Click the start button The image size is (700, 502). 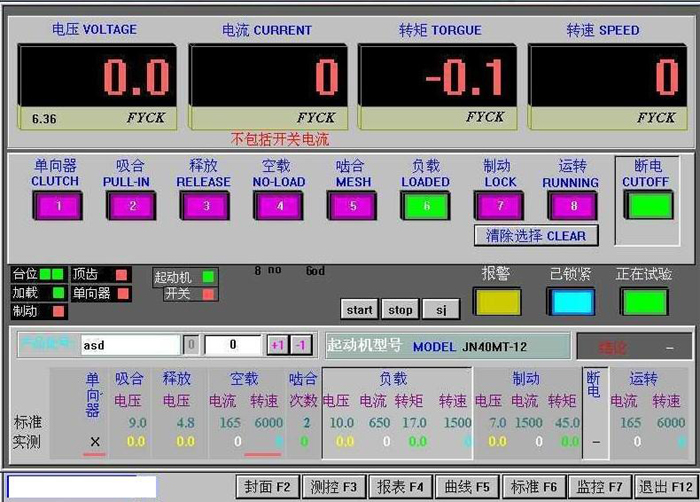coord(359,310)
